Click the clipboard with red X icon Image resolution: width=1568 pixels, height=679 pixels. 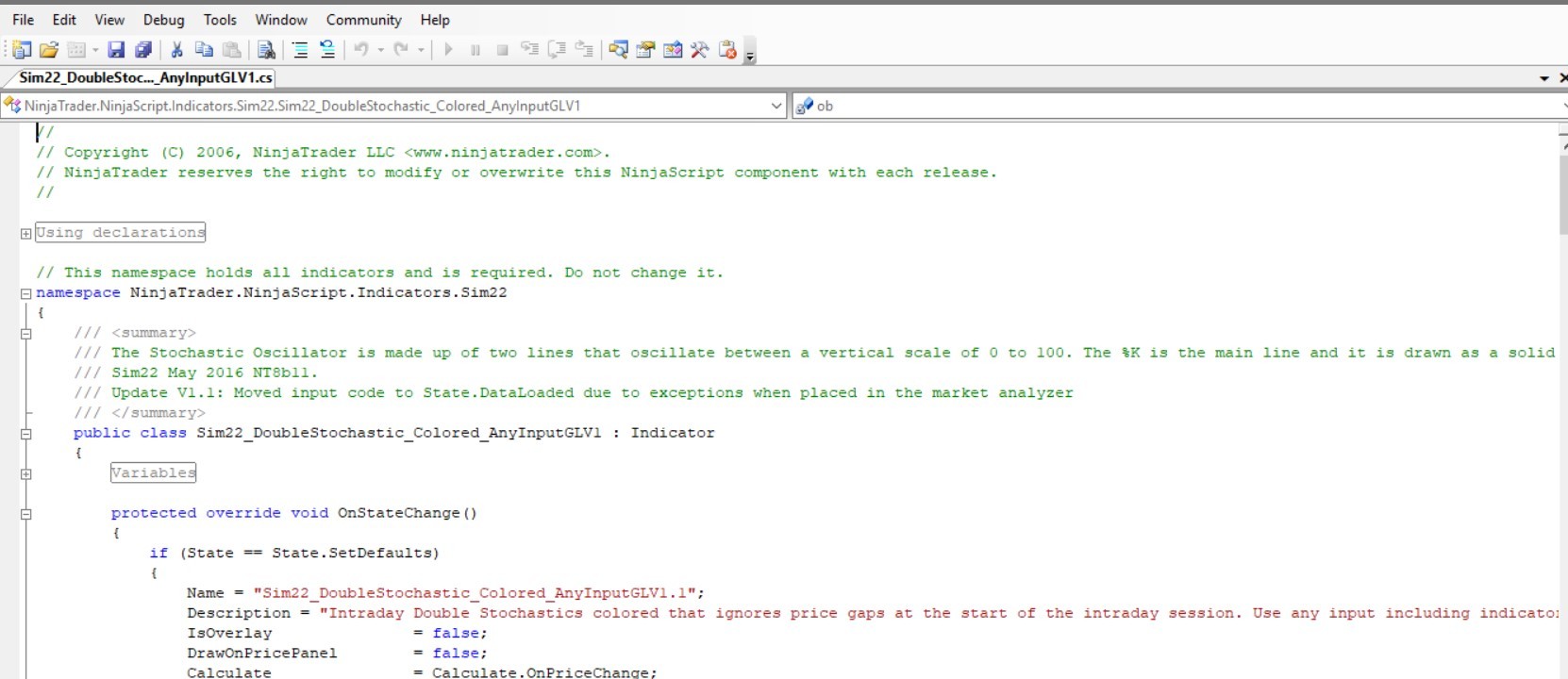(x=727, y=50)
